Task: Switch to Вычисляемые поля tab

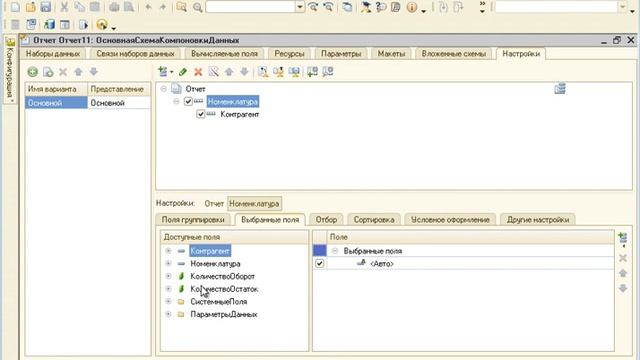Action: point(224,53)
